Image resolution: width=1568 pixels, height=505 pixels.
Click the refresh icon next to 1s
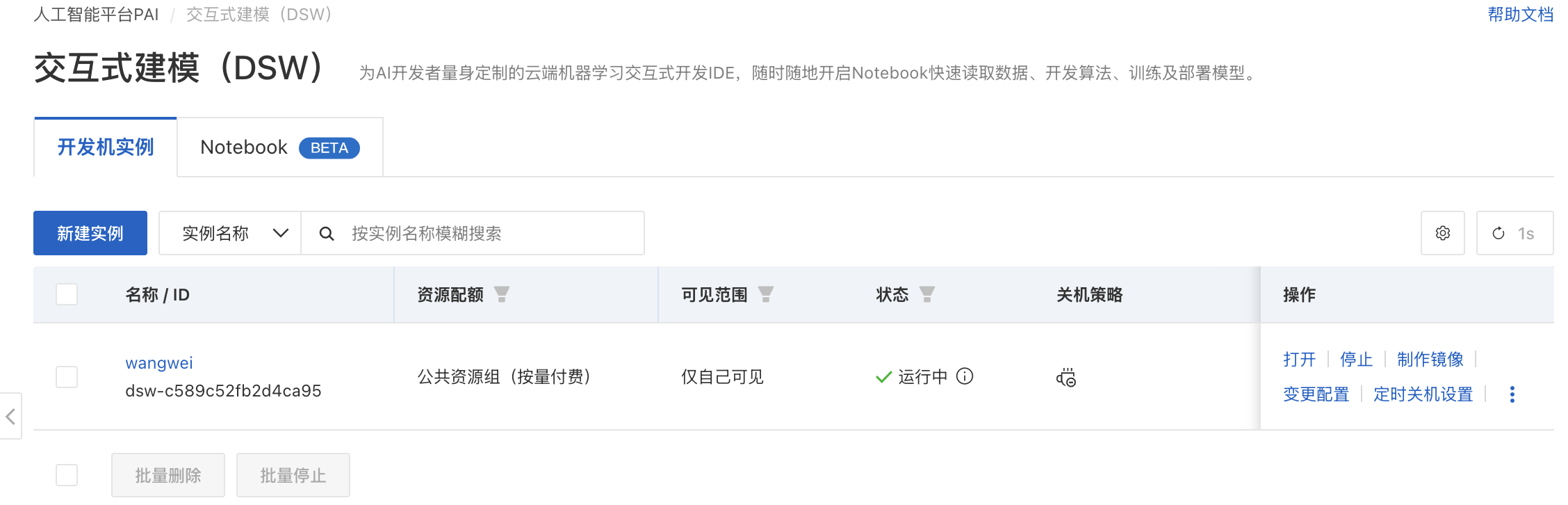coord(1498,233)
